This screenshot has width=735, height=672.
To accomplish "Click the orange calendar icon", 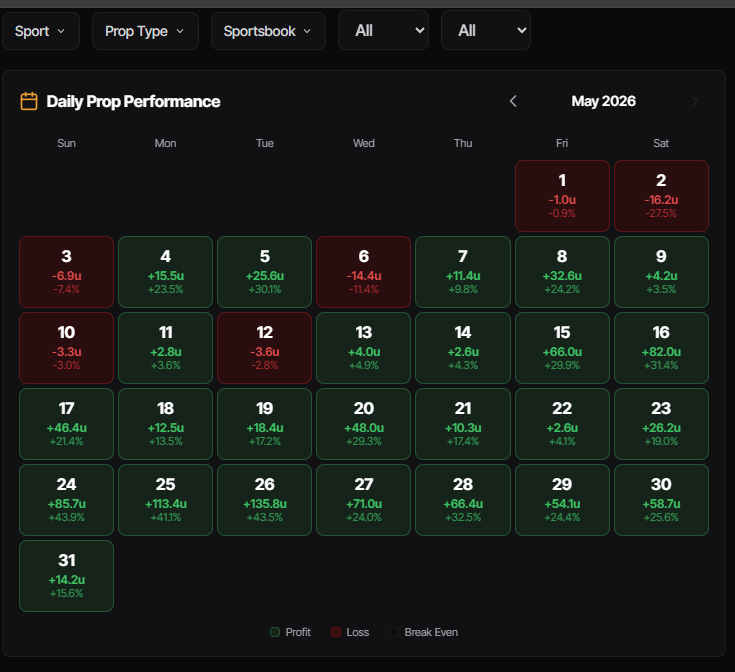I will 29,101.
